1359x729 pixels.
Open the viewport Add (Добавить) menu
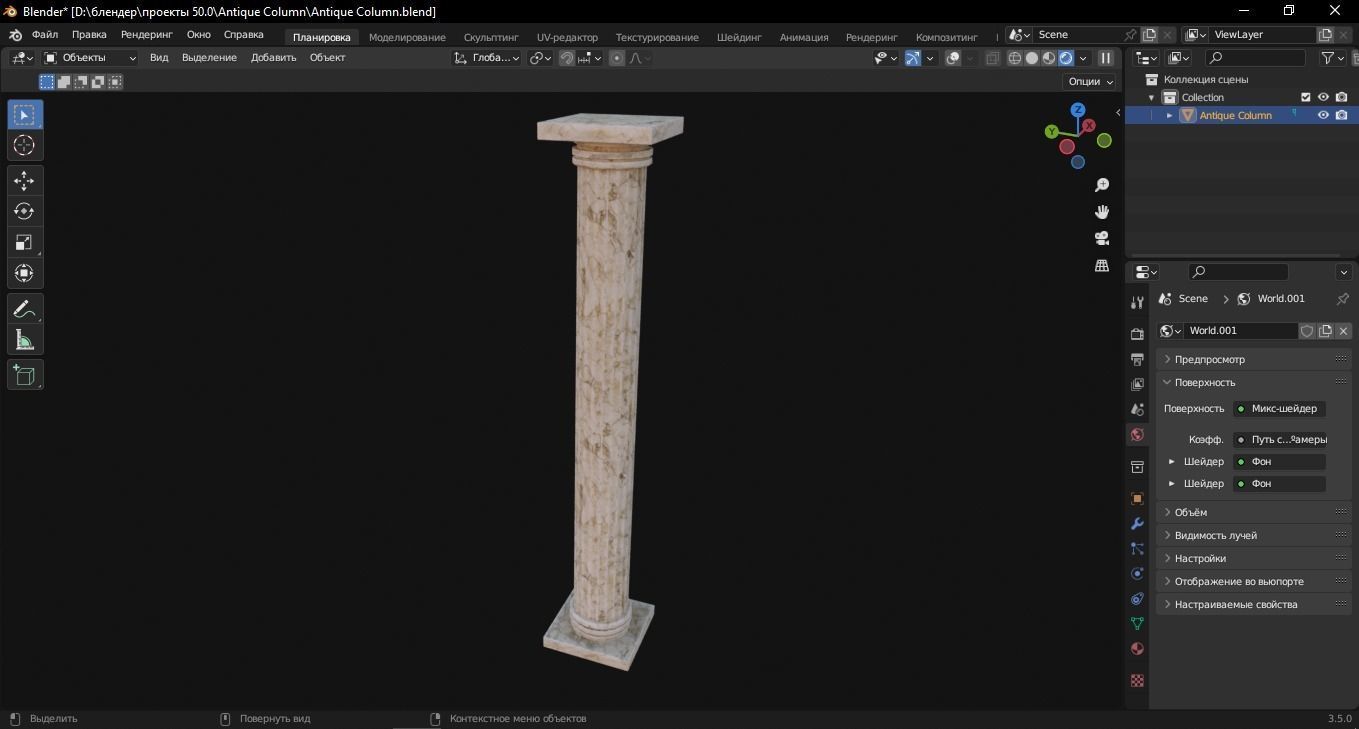point(273,58)
